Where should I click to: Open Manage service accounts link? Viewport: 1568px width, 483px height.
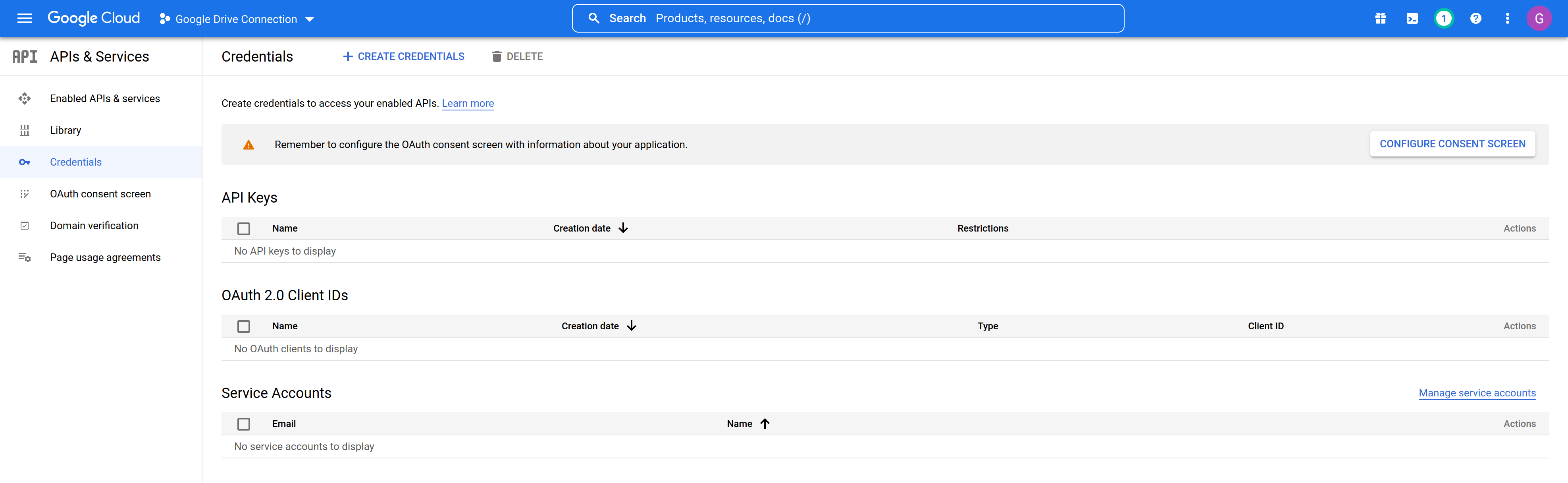pyautogui.click(x=1477, y=393)
